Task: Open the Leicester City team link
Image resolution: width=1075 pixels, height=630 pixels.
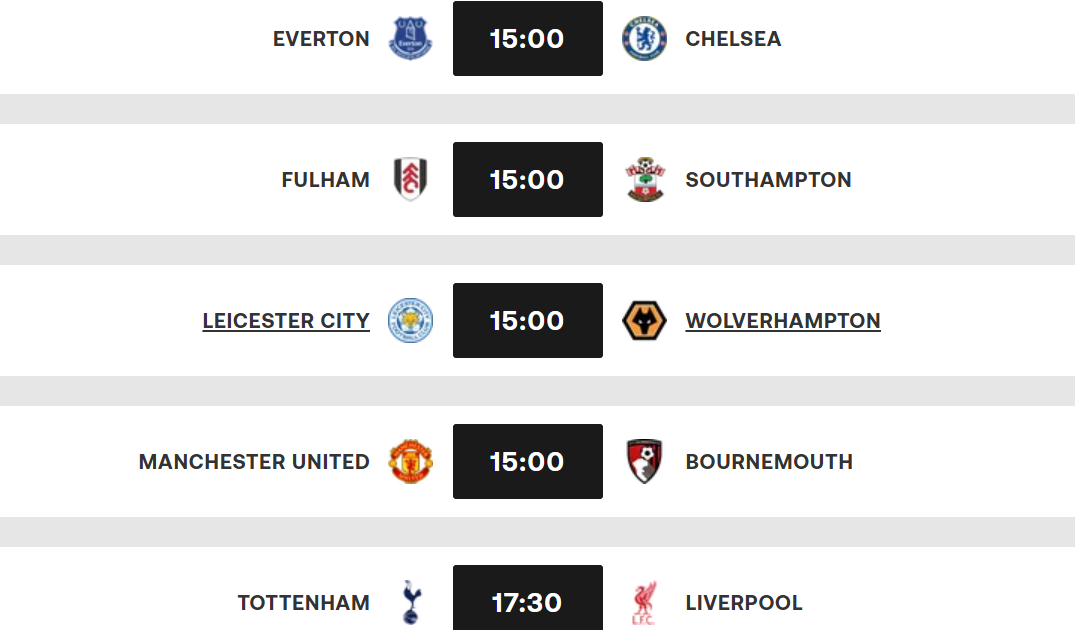Action: pos(286,321)
